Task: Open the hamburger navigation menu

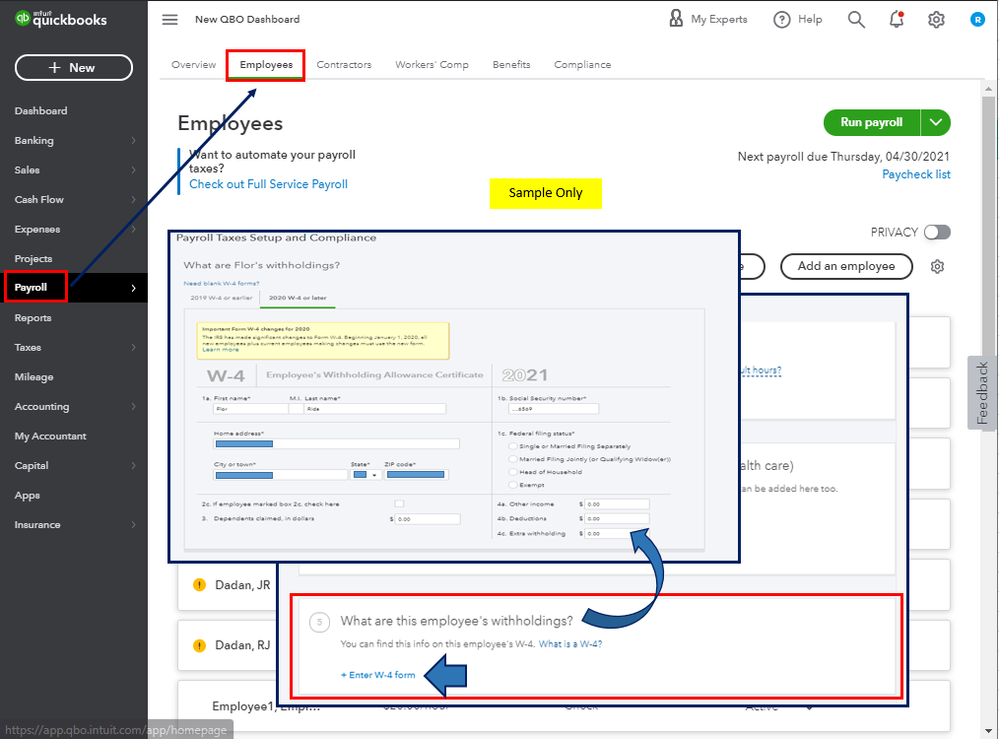Action: tap(169, 20)
